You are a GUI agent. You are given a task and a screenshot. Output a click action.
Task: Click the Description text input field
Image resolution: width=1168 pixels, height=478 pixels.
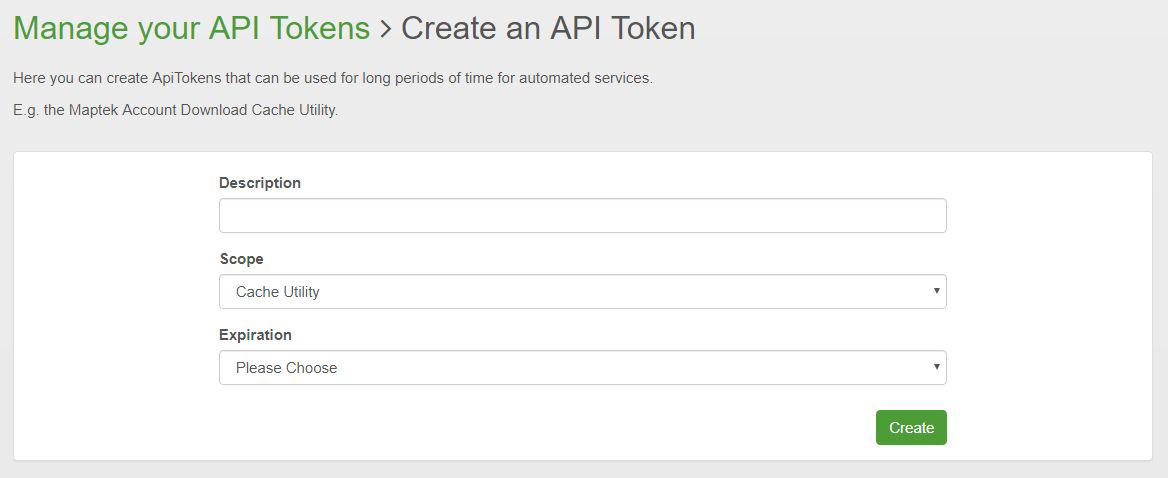582,216
